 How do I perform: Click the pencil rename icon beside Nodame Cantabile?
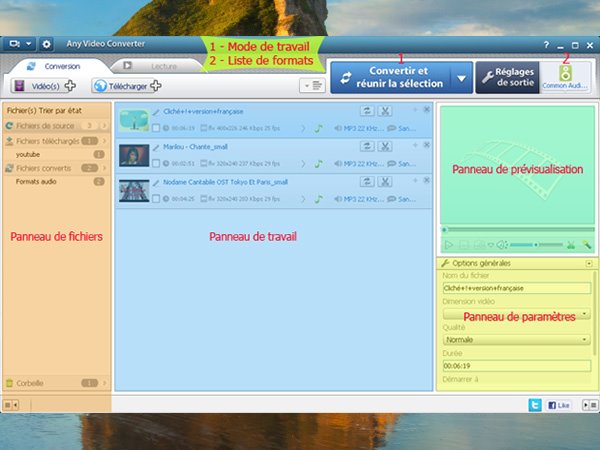click(156, 181)
